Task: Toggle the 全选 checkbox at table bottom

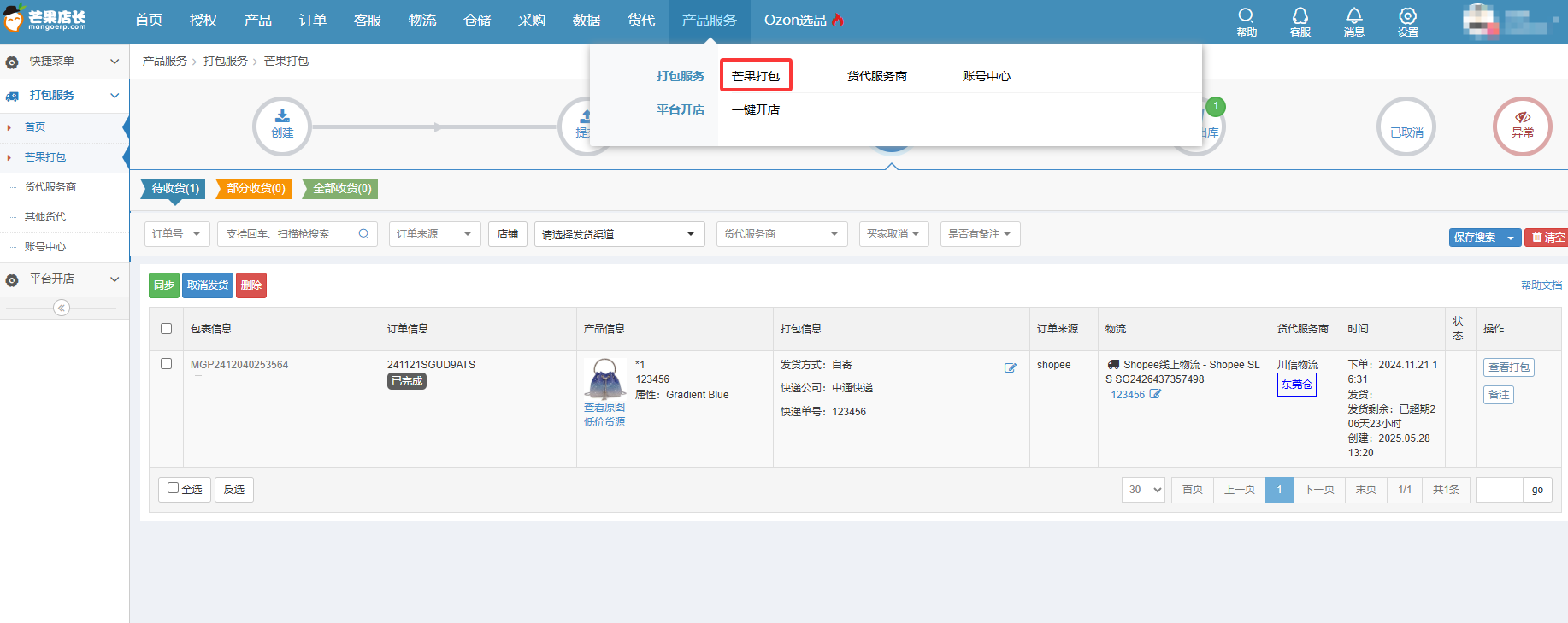Action: 174,488
